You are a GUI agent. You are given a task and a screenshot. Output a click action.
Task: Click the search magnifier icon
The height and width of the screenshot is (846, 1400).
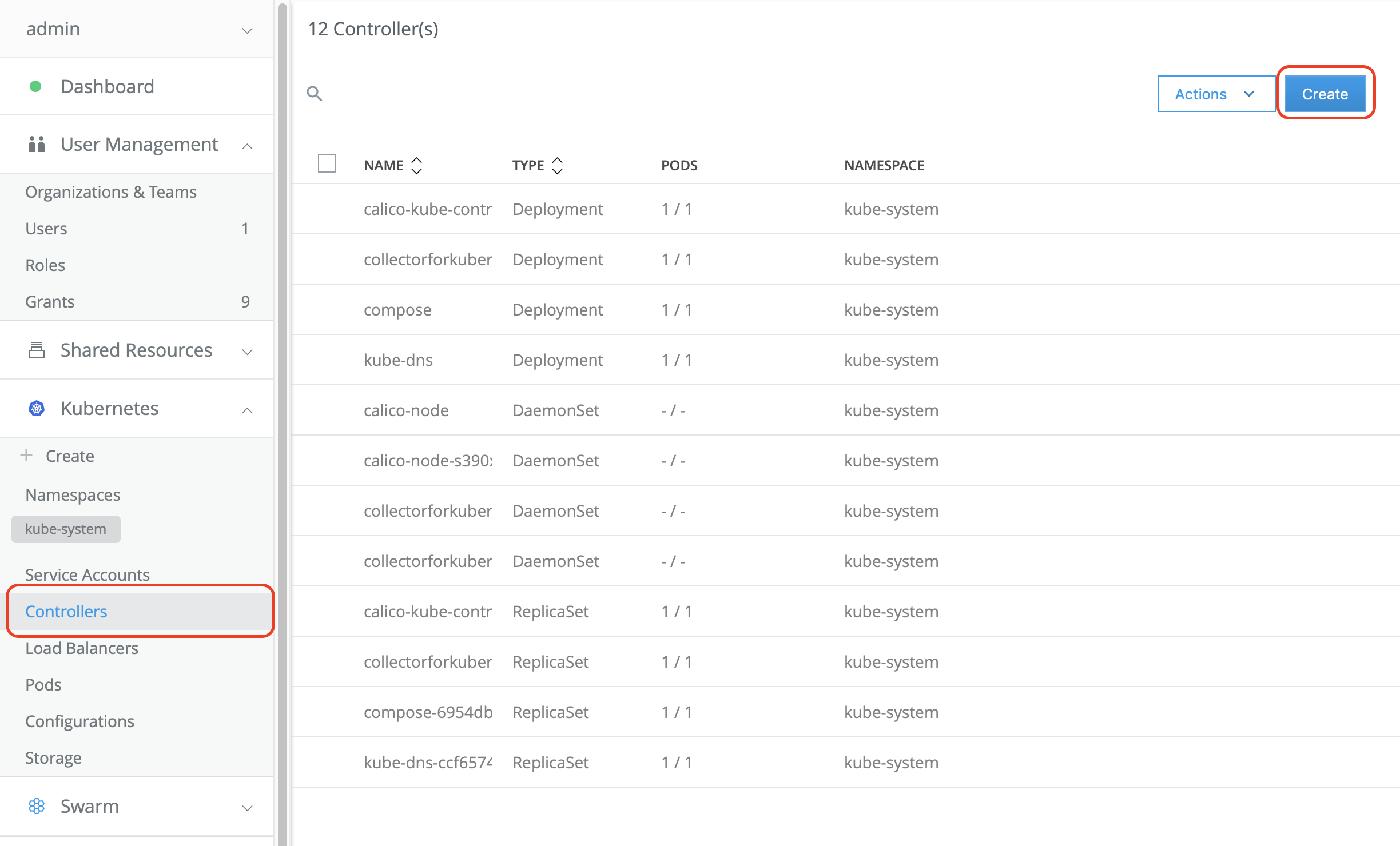(x=314, y=94)
